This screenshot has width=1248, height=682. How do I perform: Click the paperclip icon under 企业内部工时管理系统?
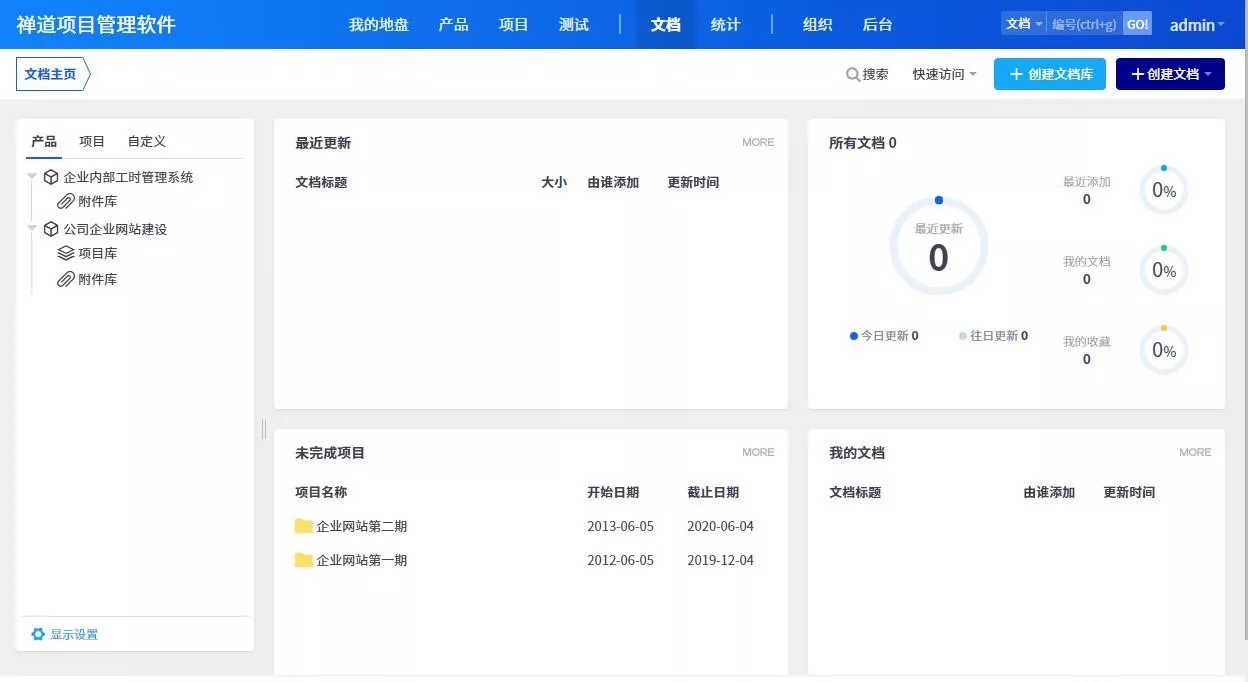click(66, 202)
